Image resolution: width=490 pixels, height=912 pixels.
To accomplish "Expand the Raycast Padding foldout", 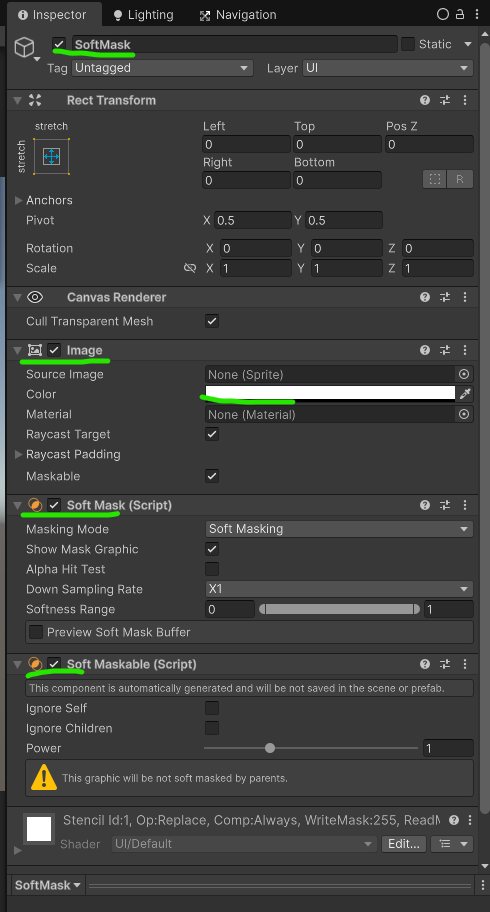I will coord(19,454).
